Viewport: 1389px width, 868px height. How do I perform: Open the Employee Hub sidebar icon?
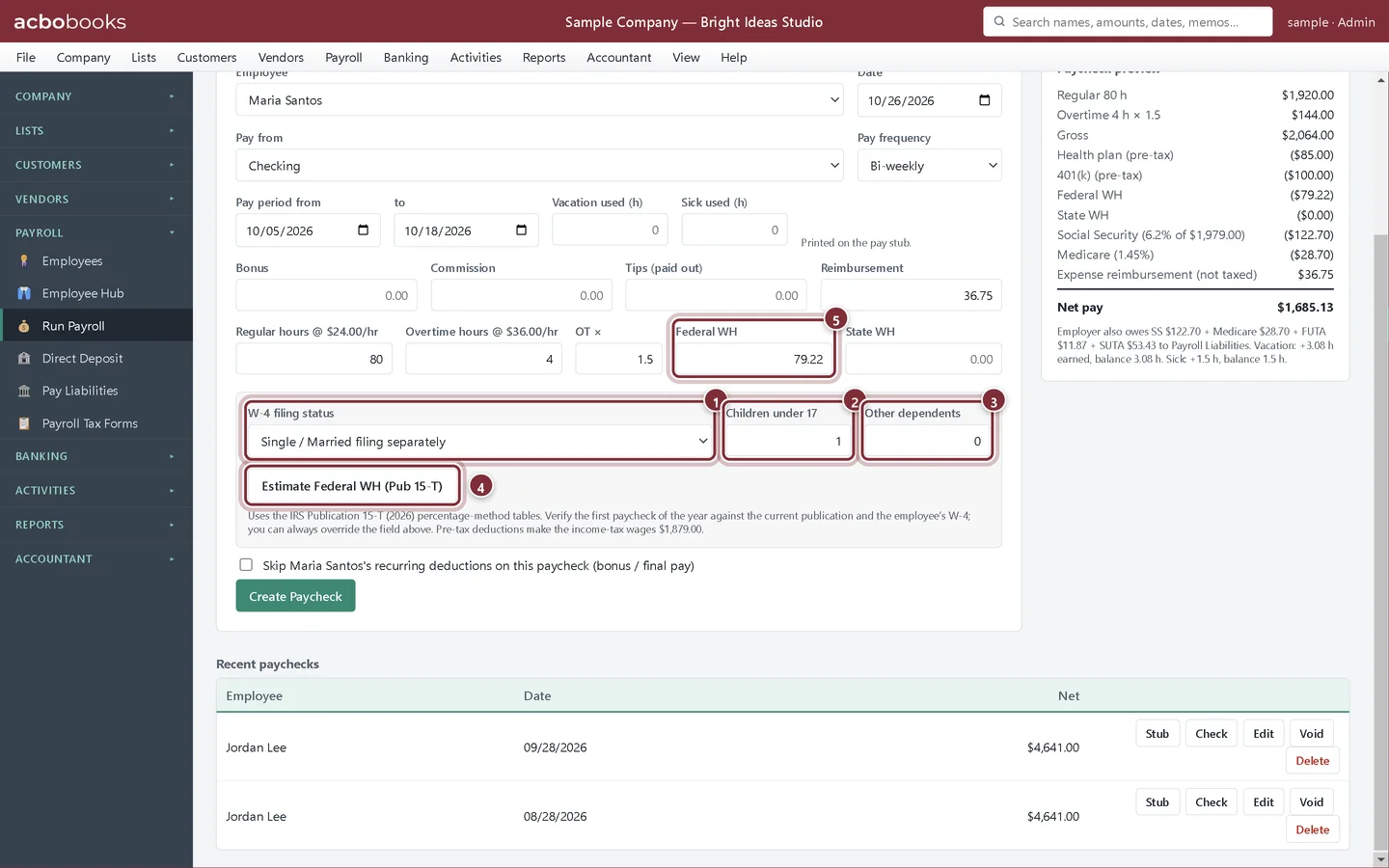(24, 293)
